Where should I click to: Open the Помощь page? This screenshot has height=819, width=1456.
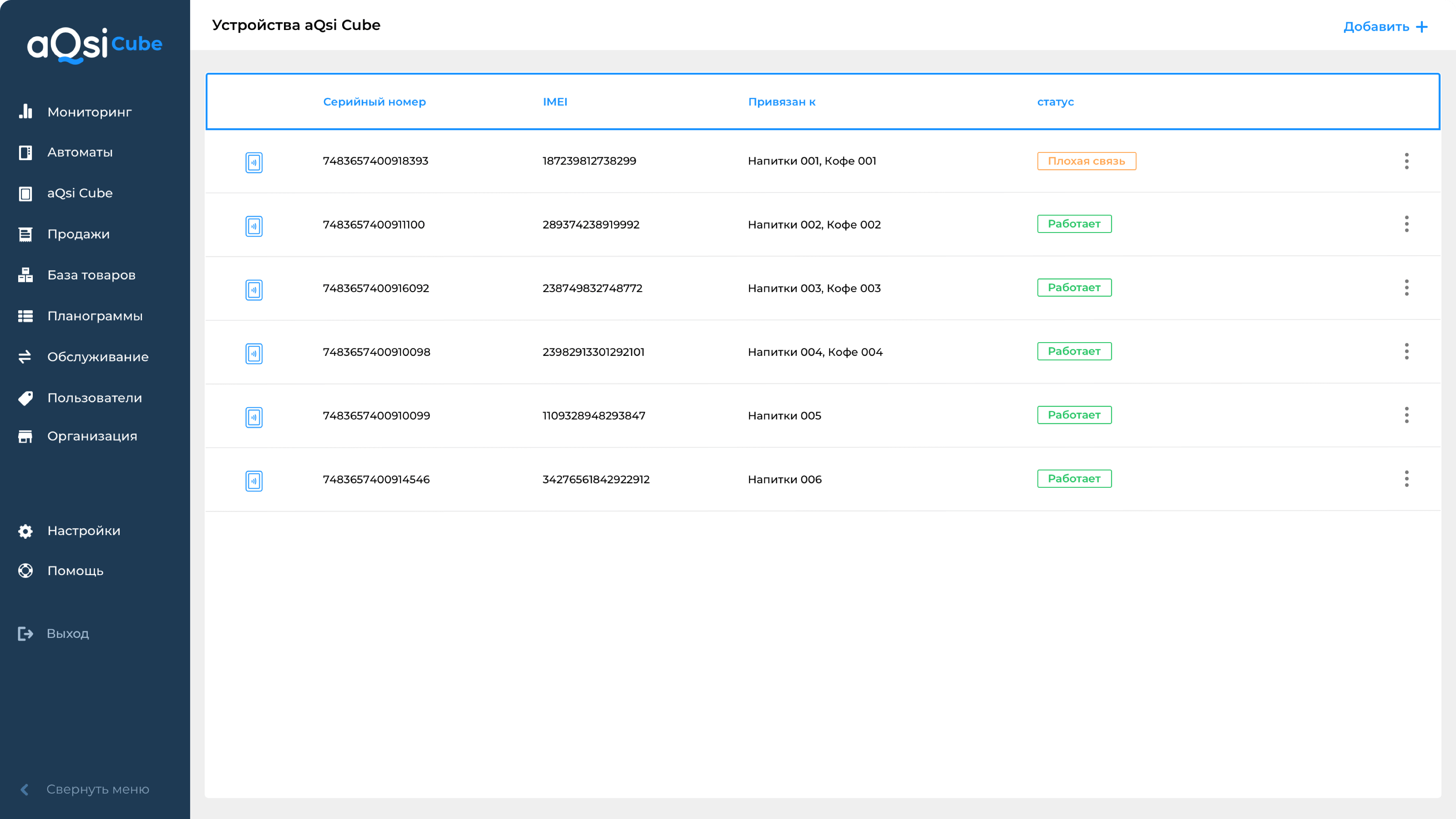[75, 571]
